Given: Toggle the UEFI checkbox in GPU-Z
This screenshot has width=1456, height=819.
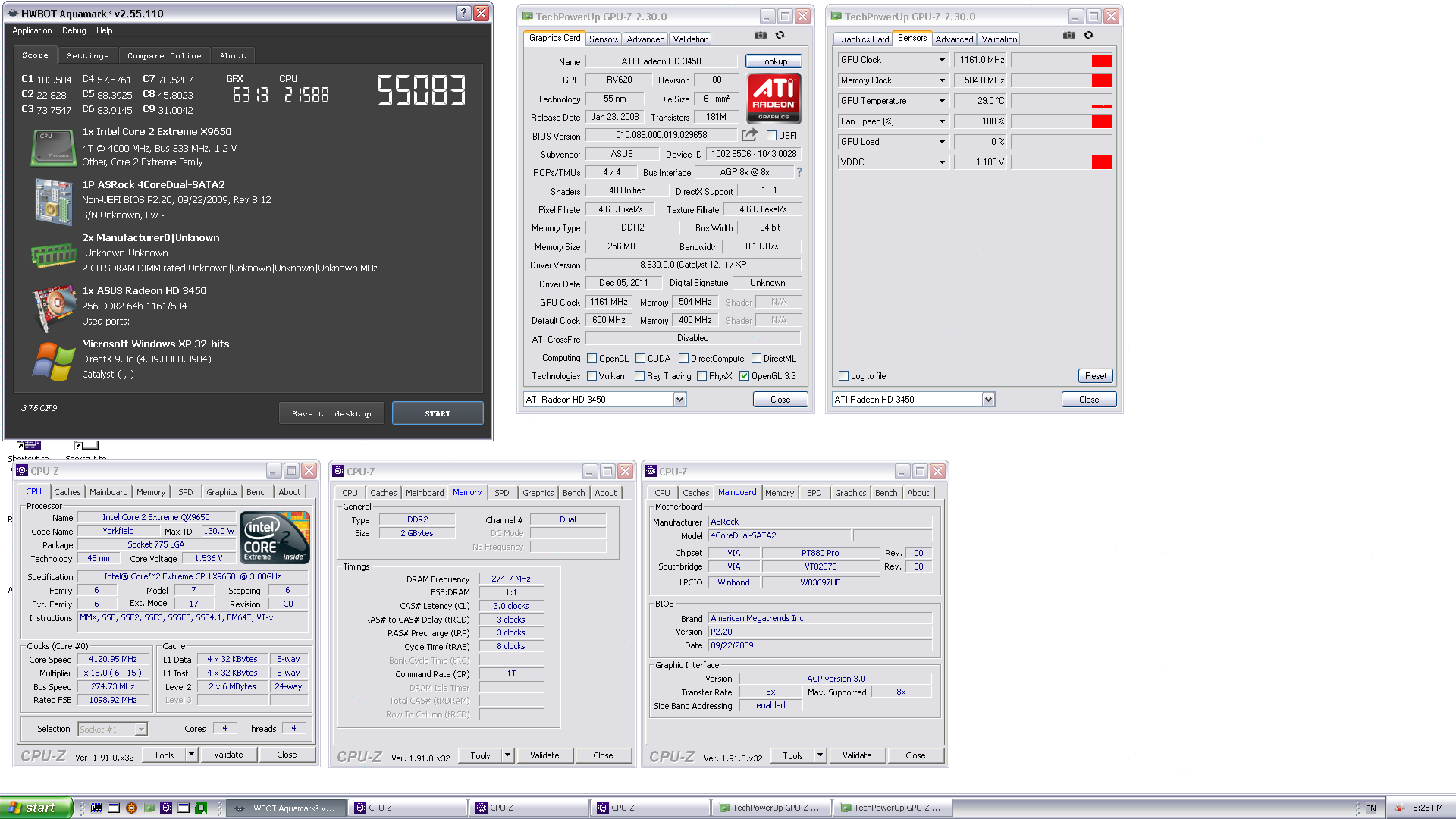Looking at the screenshot, I should [771, 136].
